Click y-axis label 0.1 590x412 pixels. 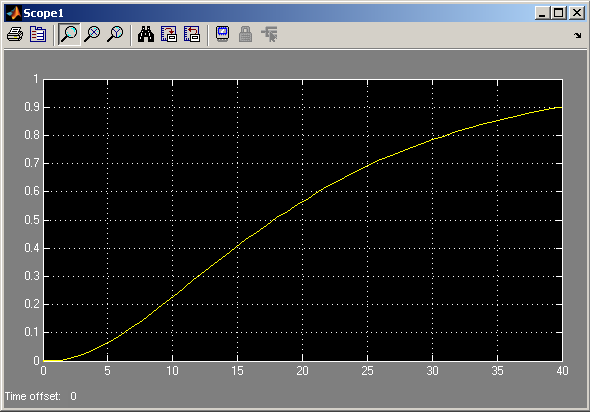tap(32, 332)
